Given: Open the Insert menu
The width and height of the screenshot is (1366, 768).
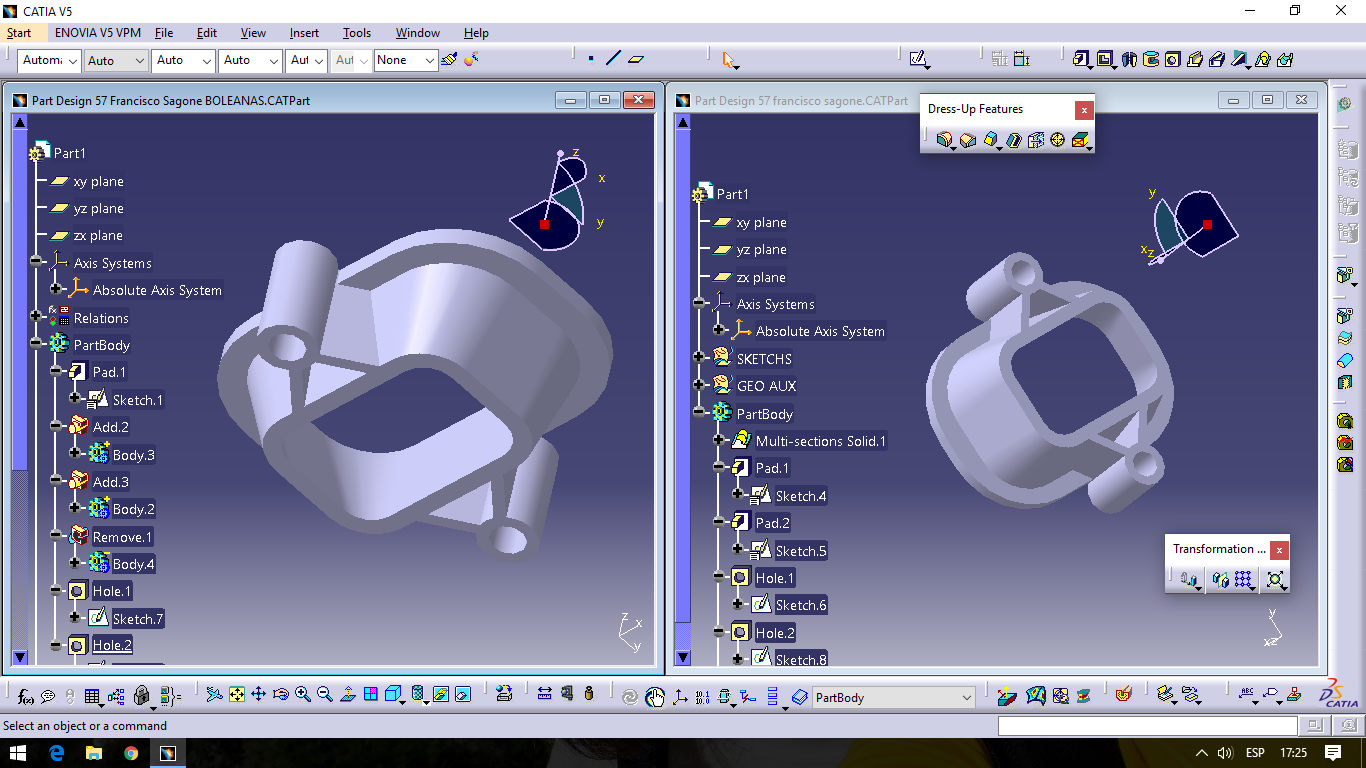Looking at the screenshot, I should [304, 33].
